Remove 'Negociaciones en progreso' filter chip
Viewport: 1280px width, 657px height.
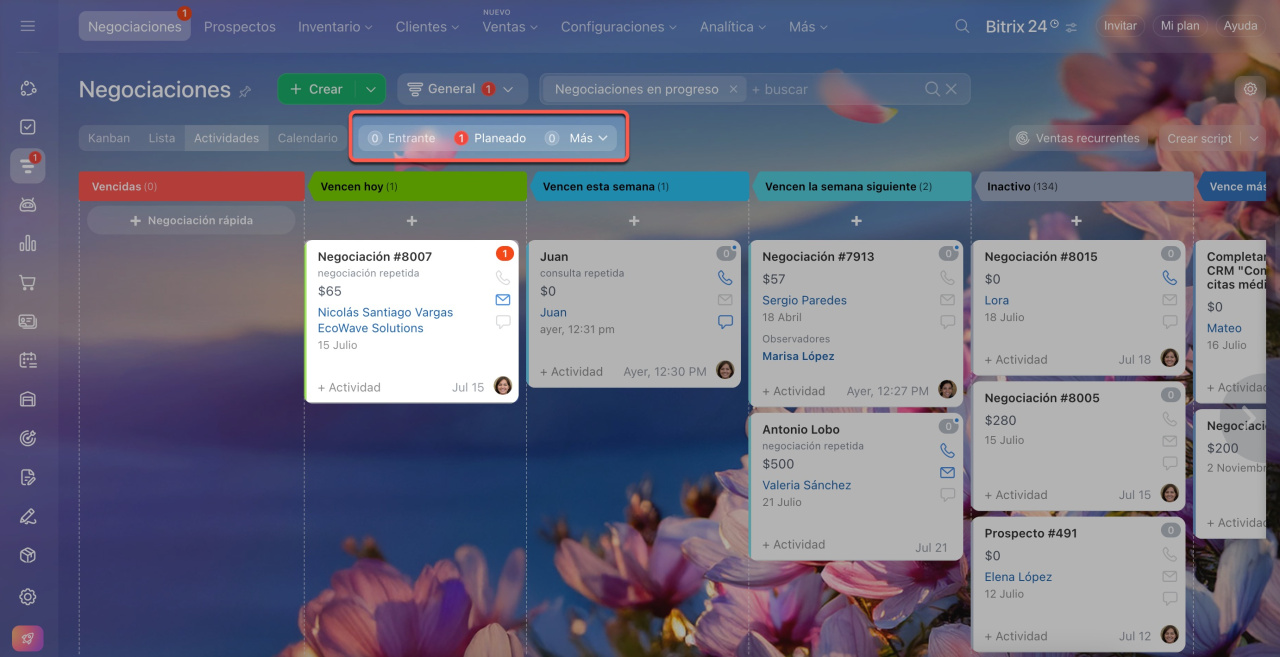(733, 89)
